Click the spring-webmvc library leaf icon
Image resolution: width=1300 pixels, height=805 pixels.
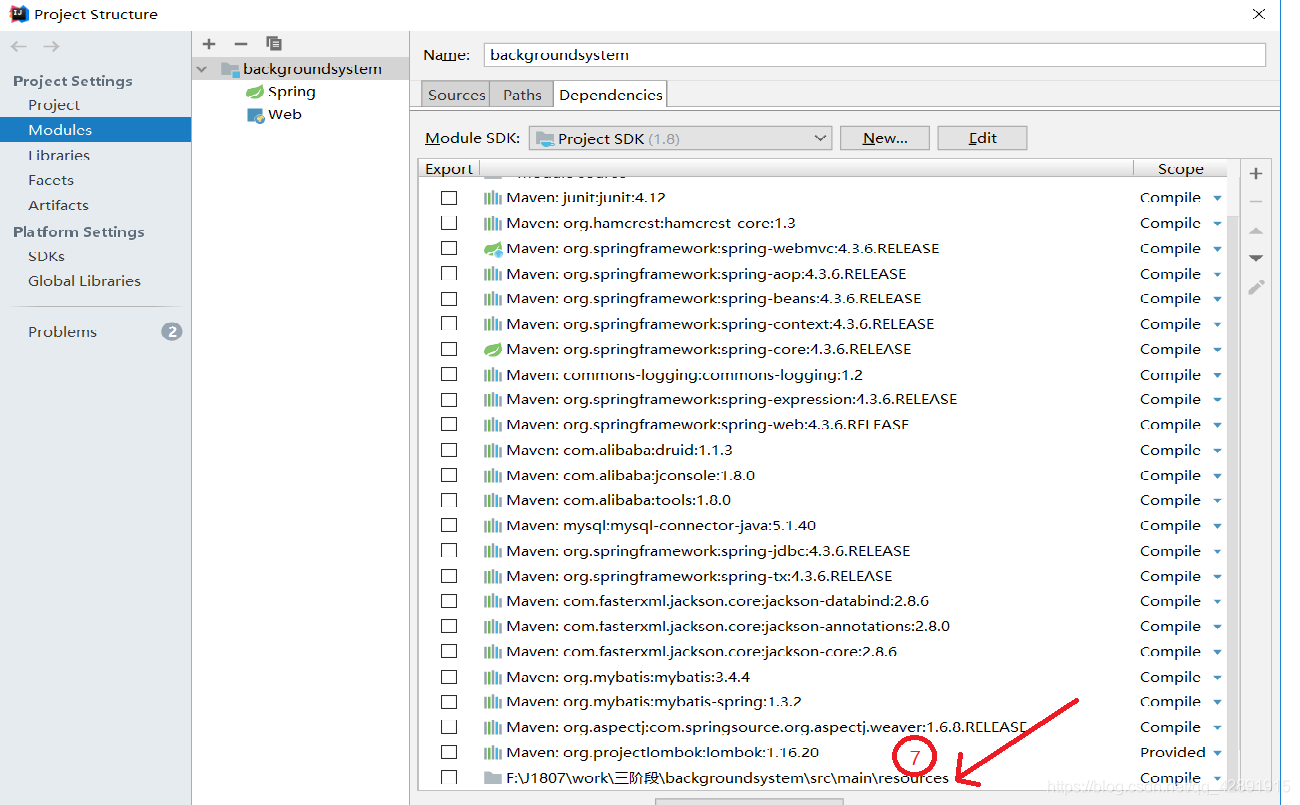click(493, 249)
